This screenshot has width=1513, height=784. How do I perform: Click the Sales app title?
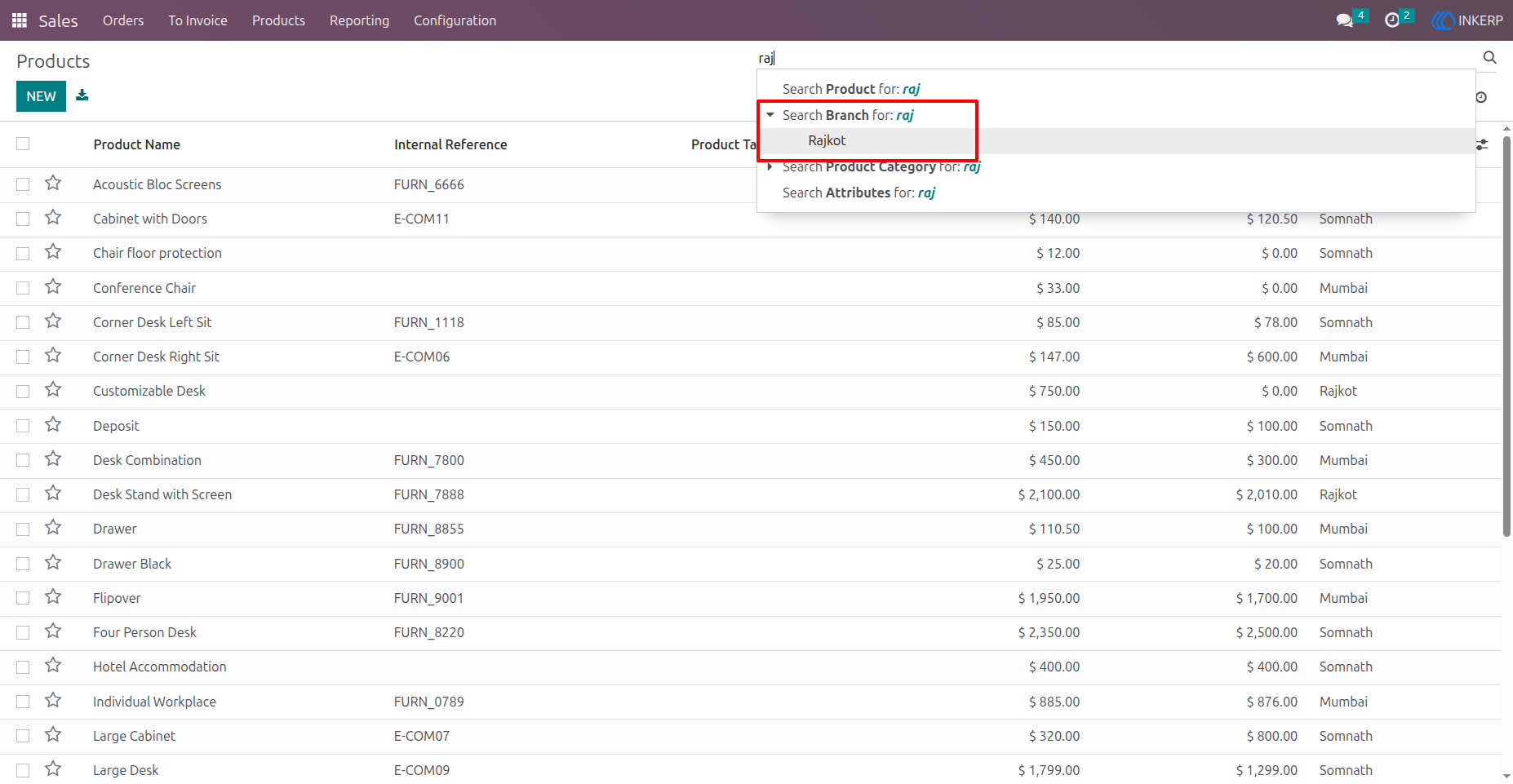coord(58,20)
